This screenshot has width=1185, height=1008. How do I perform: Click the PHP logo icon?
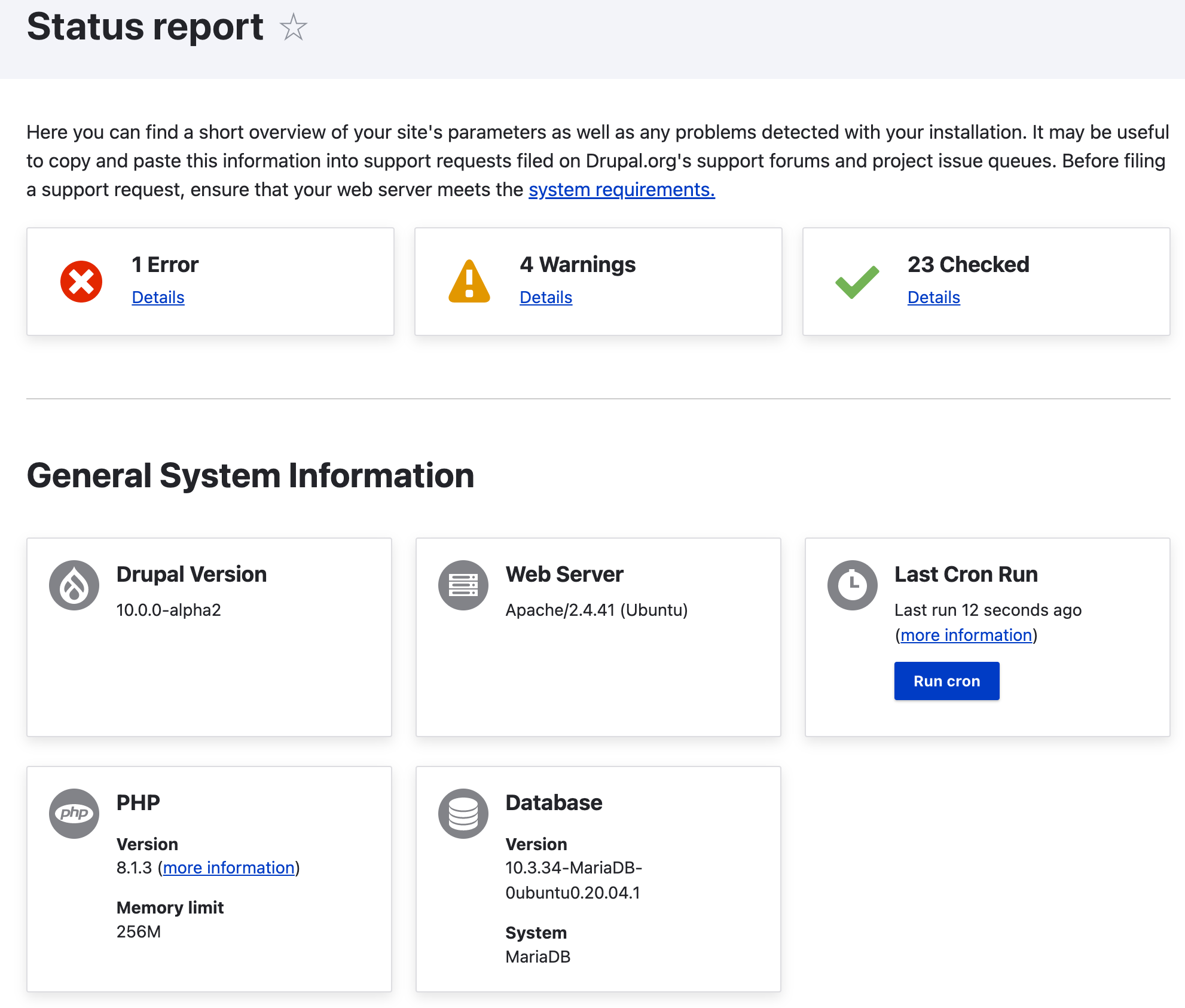click(74, 814)
